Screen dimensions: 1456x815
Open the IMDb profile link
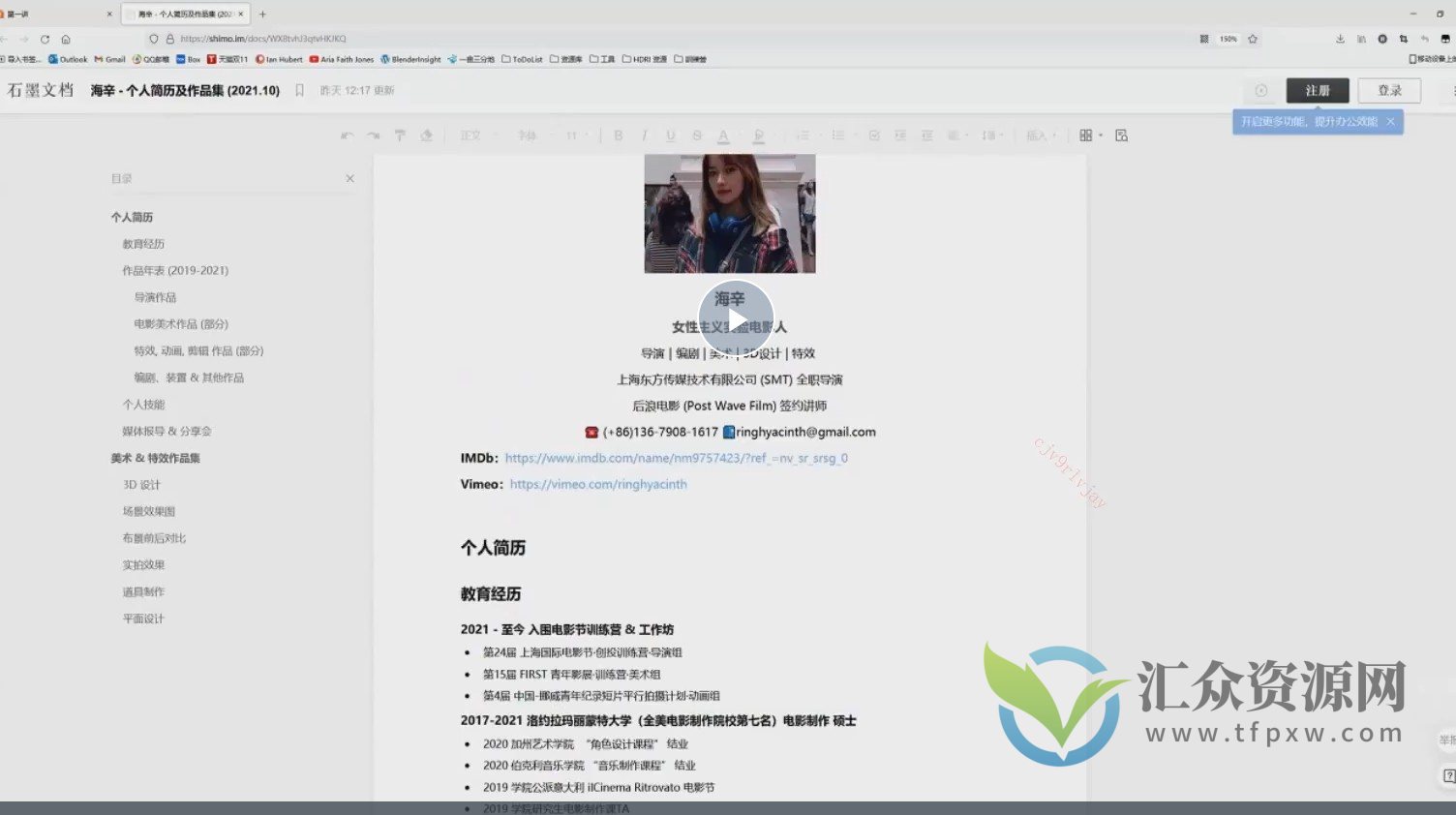[x=676, y=458]
